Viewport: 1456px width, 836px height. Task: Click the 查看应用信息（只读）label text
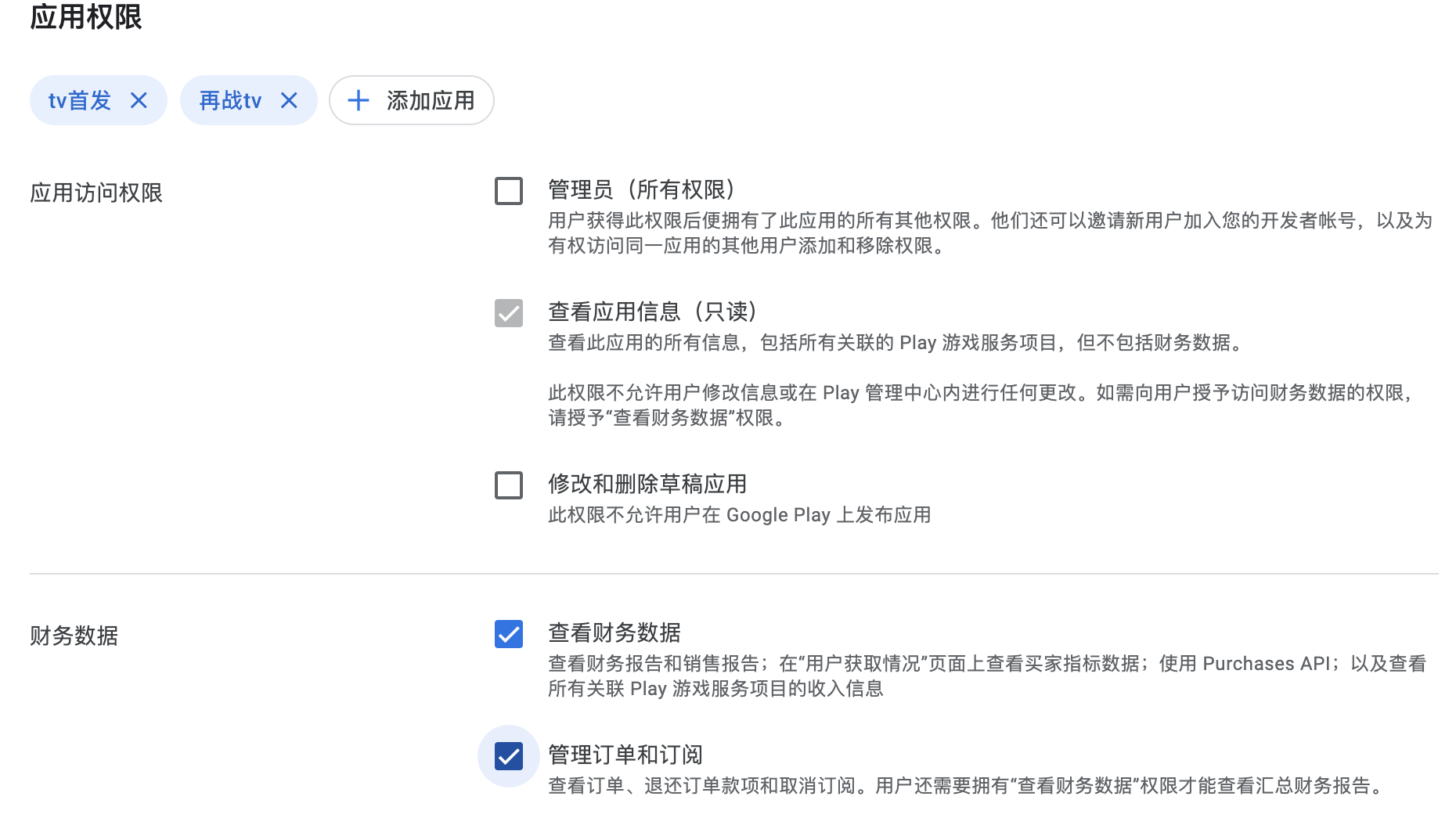(x=653, y=311)
